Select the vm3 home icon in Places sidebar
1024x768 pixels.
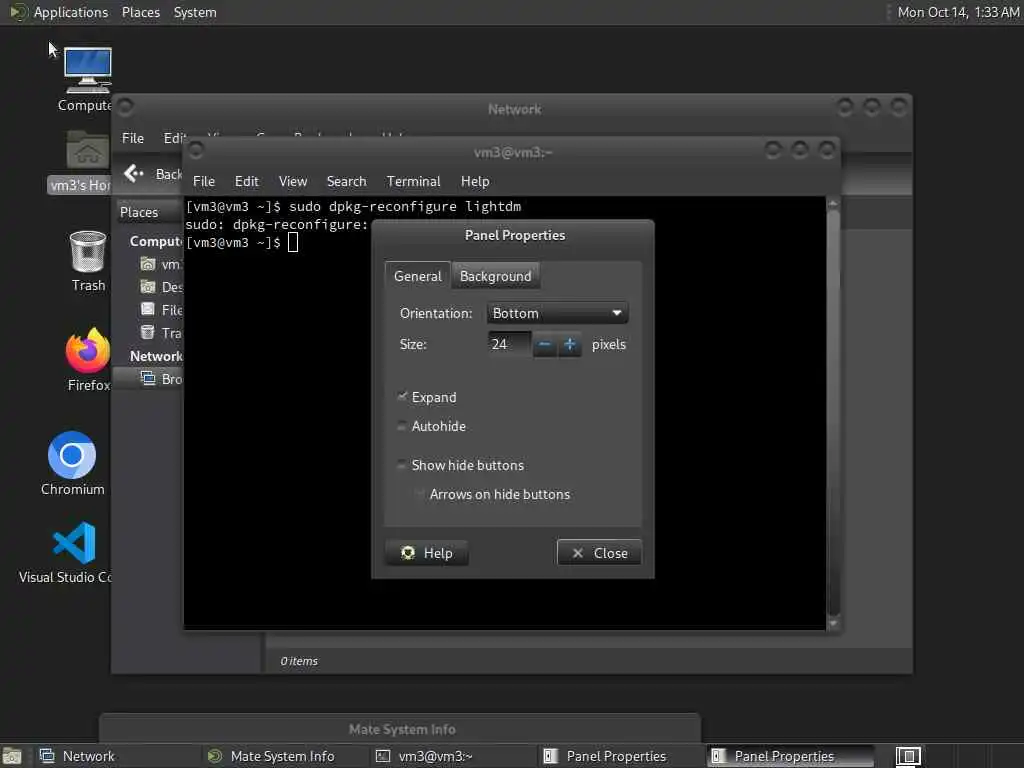click(148, 264)
